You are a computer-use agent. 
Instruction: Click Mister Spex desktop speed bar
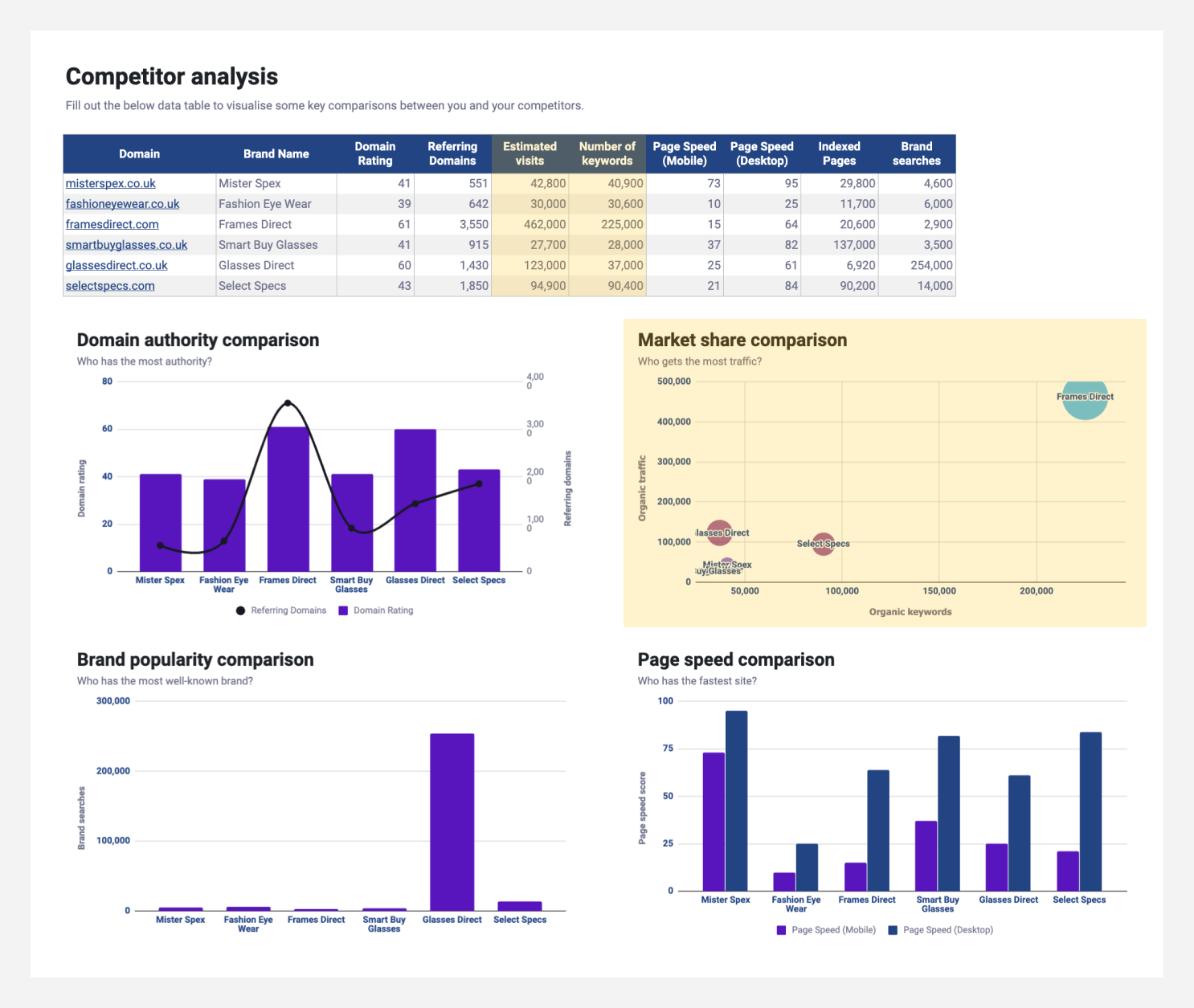point(737,801)
